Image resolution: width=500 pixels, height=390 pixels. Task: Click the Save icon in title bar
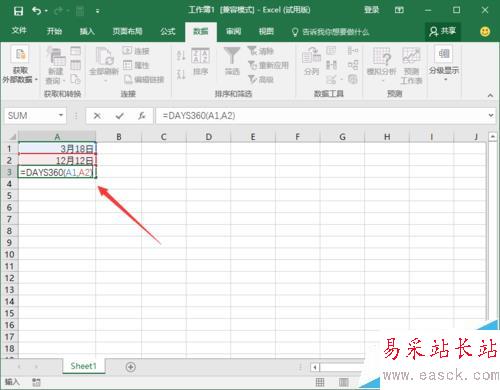tap(18, 11)
